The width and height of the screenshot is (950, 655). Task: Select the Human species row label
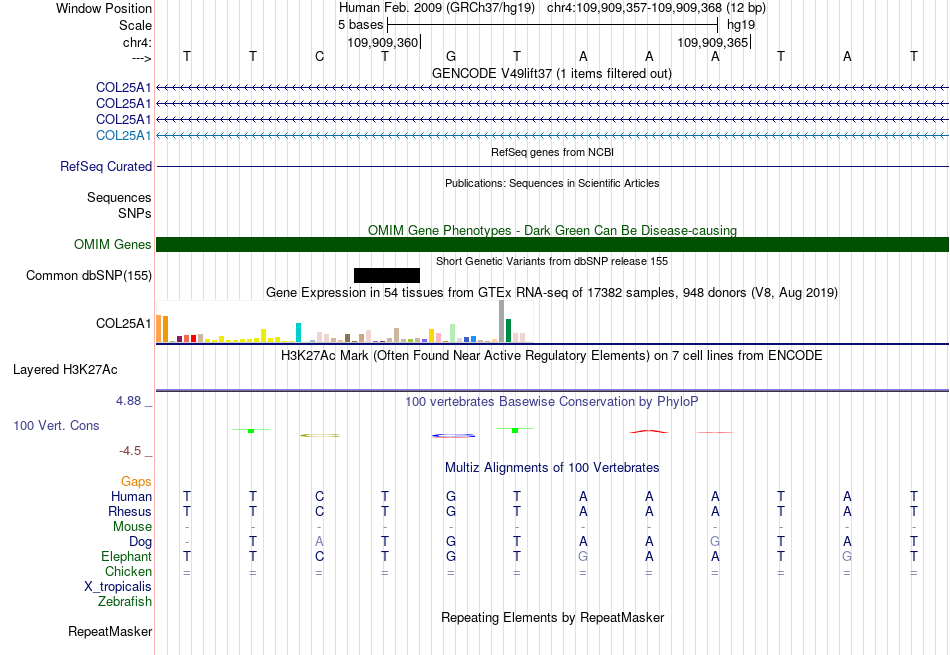(131, 496)
